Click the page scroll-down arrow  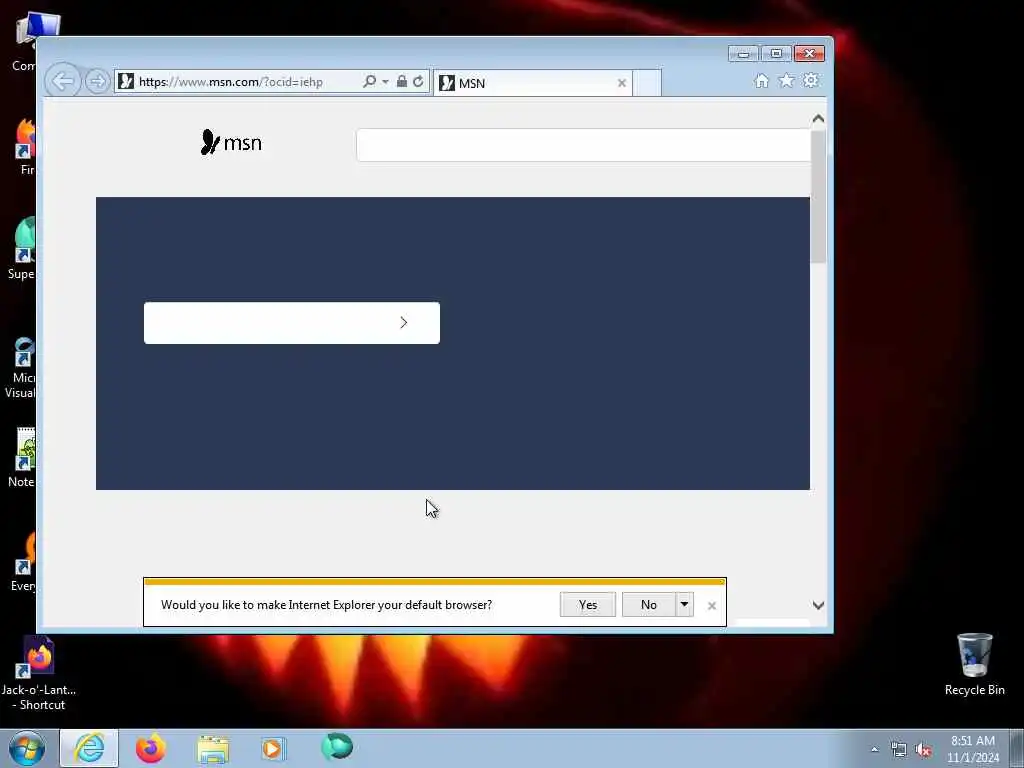pos(818,605)
